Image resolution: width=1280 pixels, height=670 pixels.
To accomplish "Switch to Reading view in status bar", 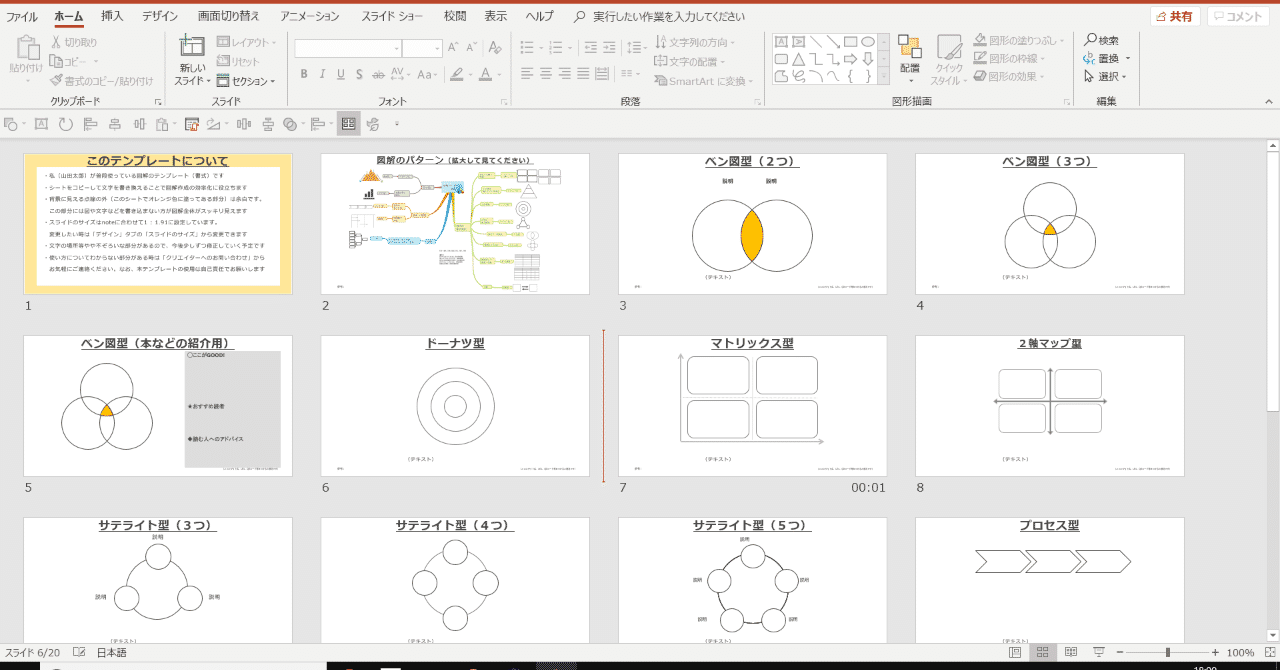I will (1070, 653).
